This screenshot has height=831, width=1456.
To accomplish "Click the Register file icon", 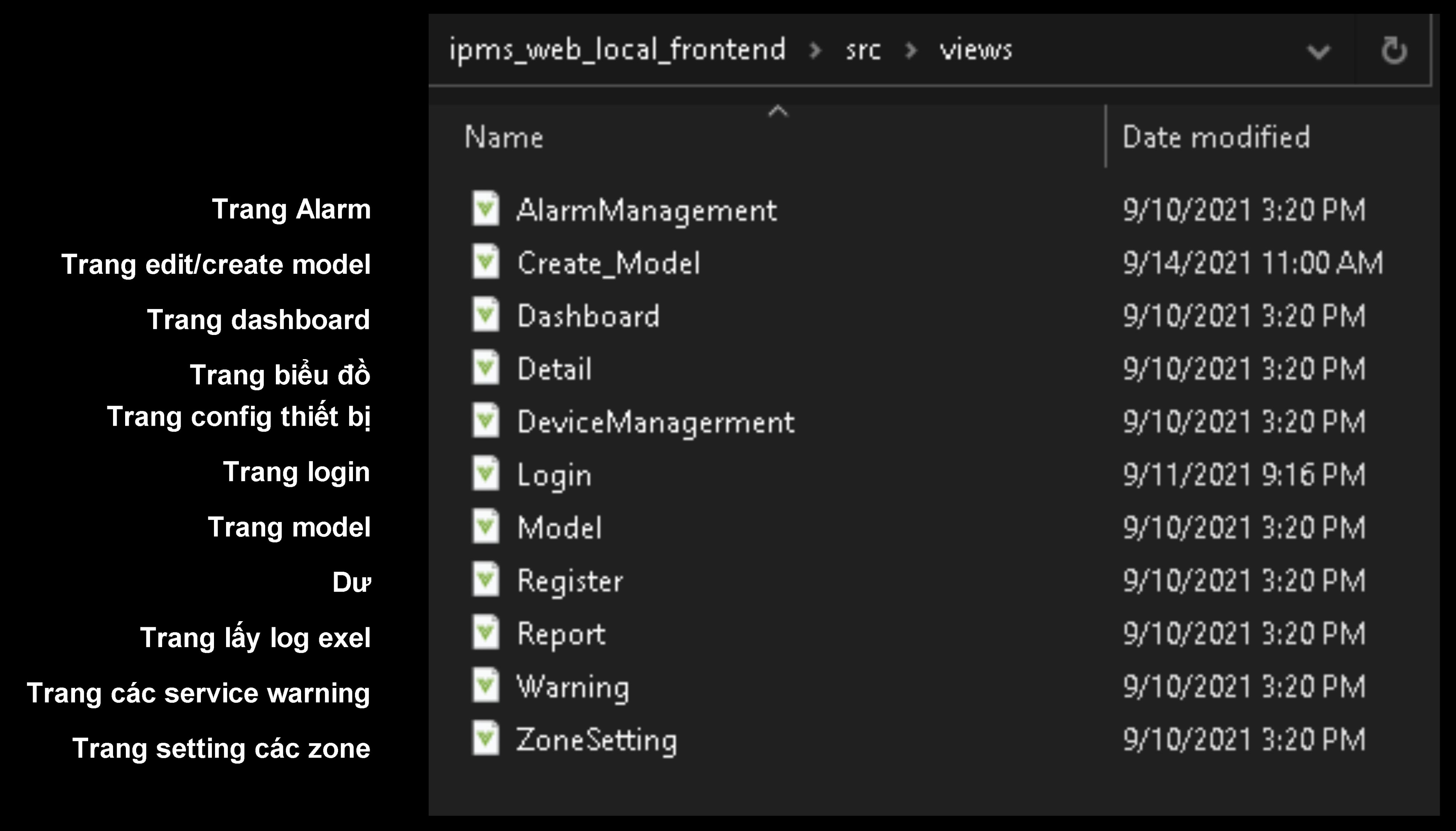I will [486, 580].
